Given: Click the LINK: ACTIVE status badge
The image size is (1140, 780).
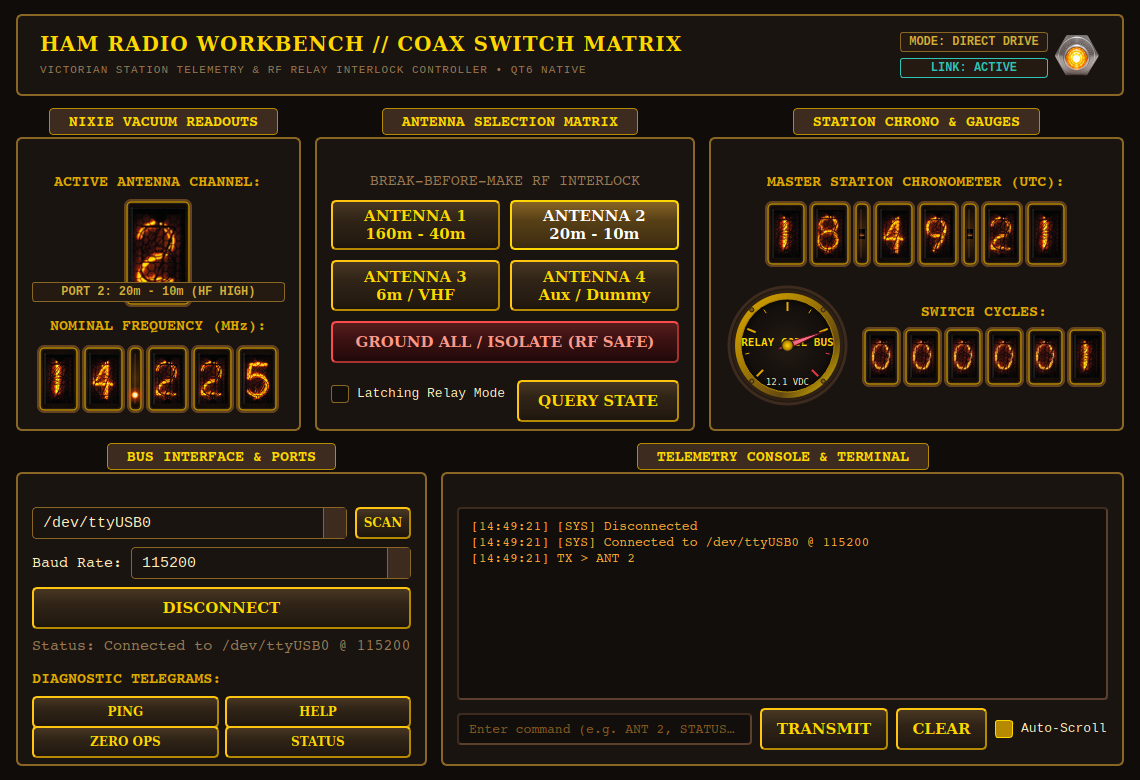Looking at the screenshot, I should pos(974,67).
